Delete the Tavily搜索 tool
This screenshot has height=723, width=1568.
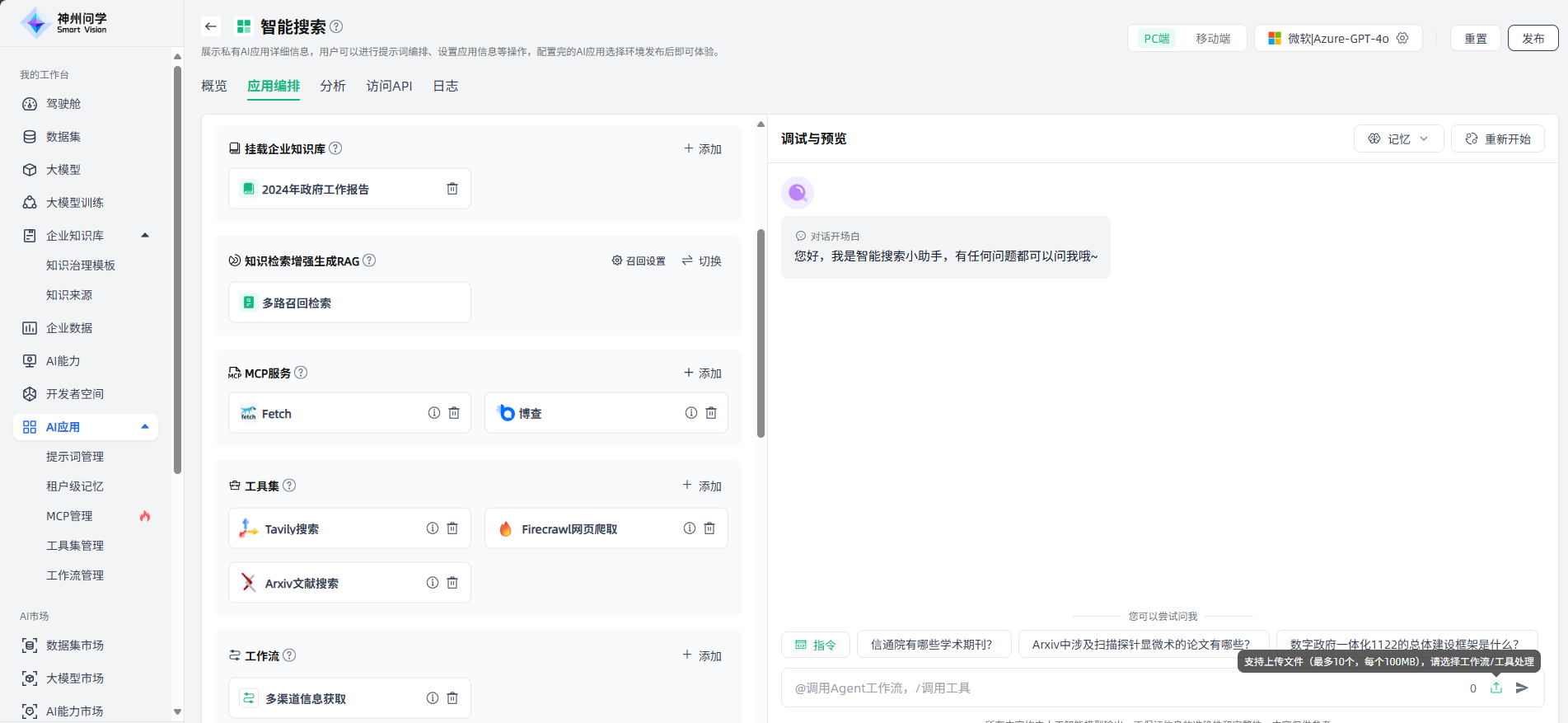click(x=452, y=528)
